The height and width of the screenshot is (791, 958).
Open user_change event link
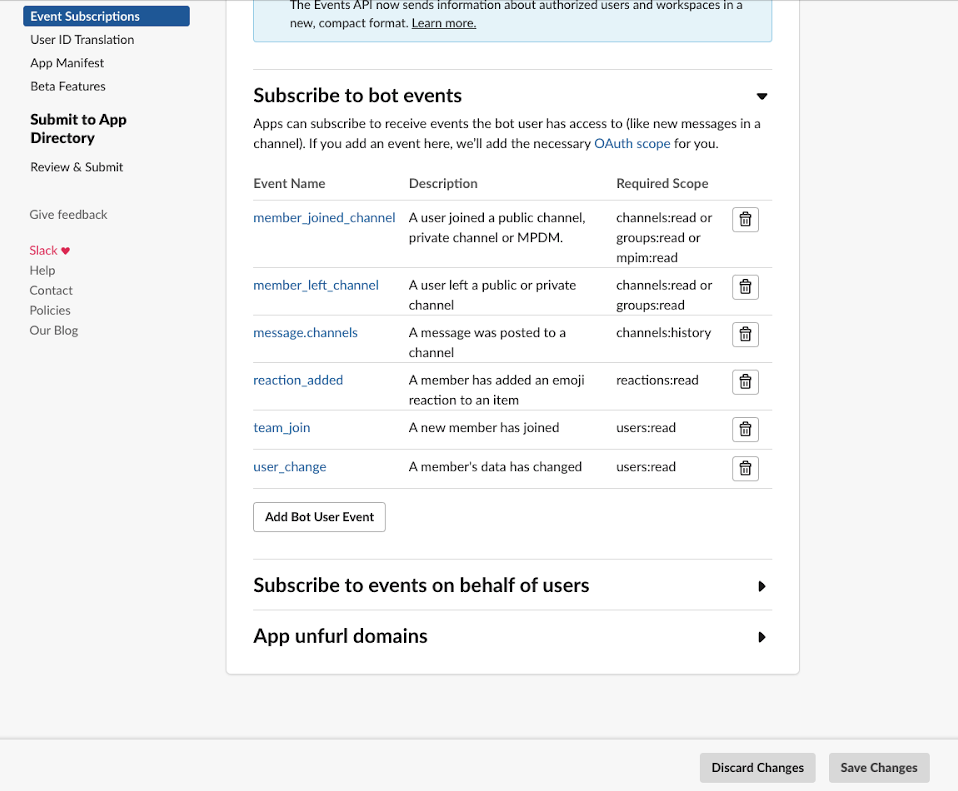pyautogui.click(x=290, y=467)
